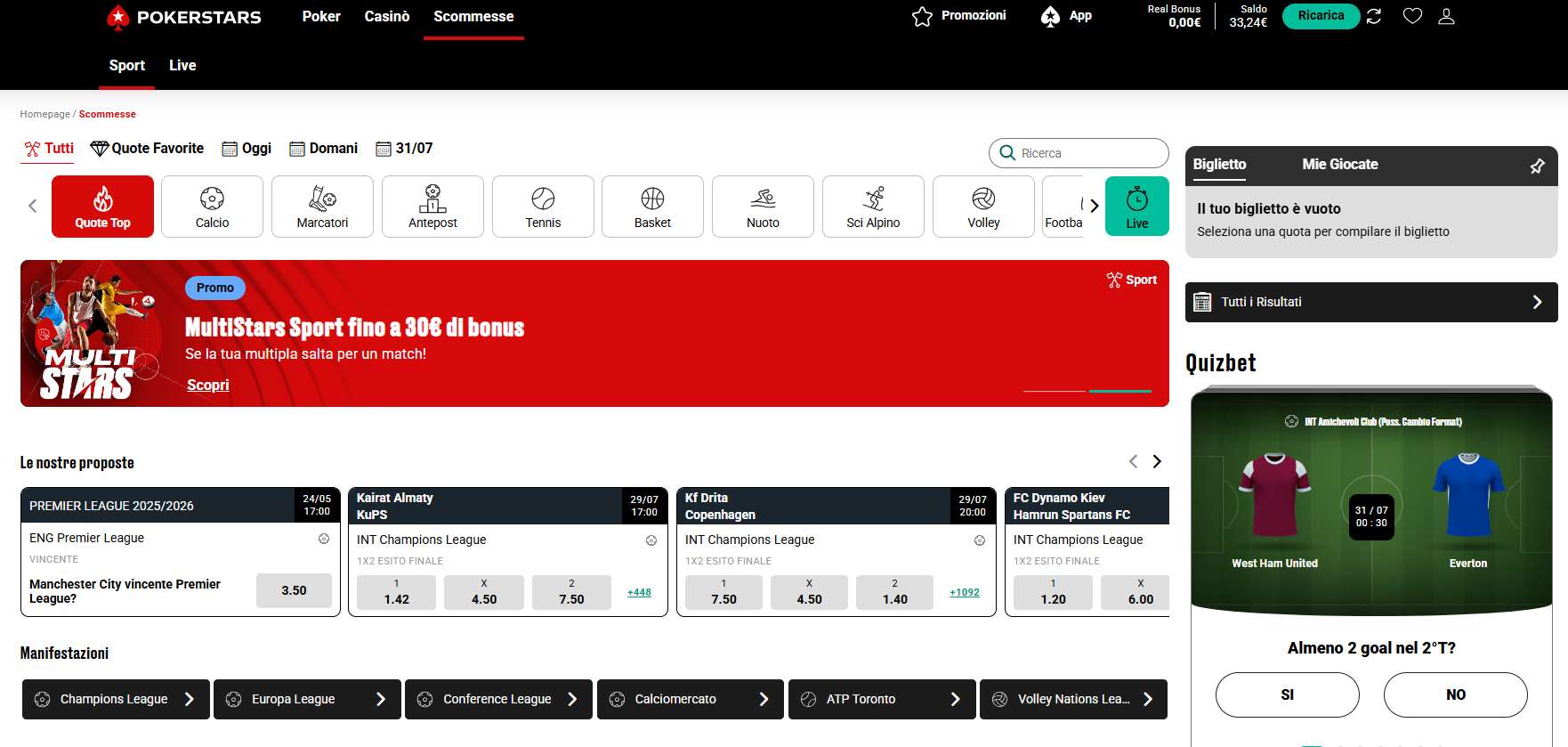Click the PokerStars logo
This screenshot has width=1568, height=747.
(x=183, y=17)
